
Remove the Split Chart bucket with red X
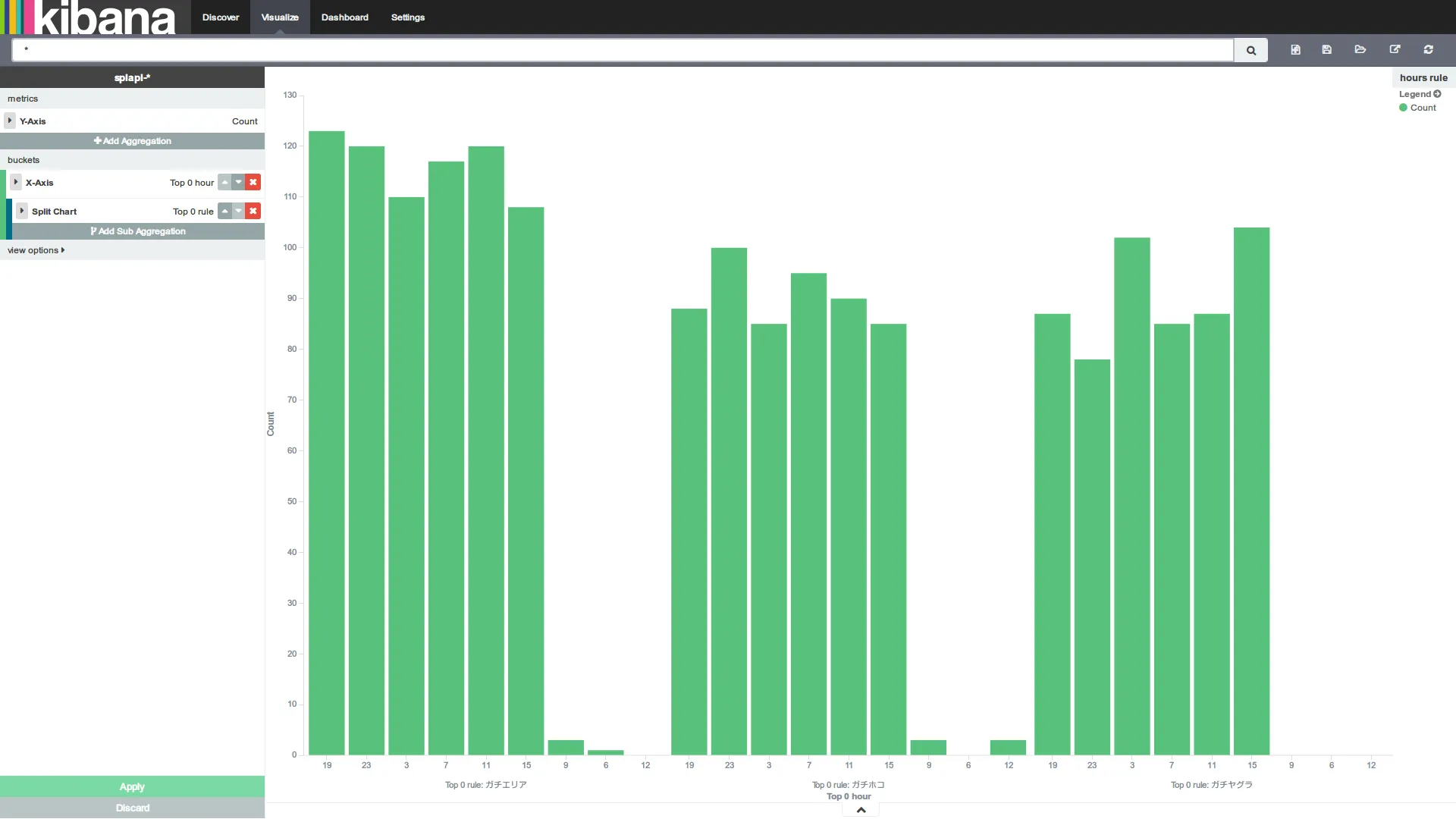click(x=253, y=211)
